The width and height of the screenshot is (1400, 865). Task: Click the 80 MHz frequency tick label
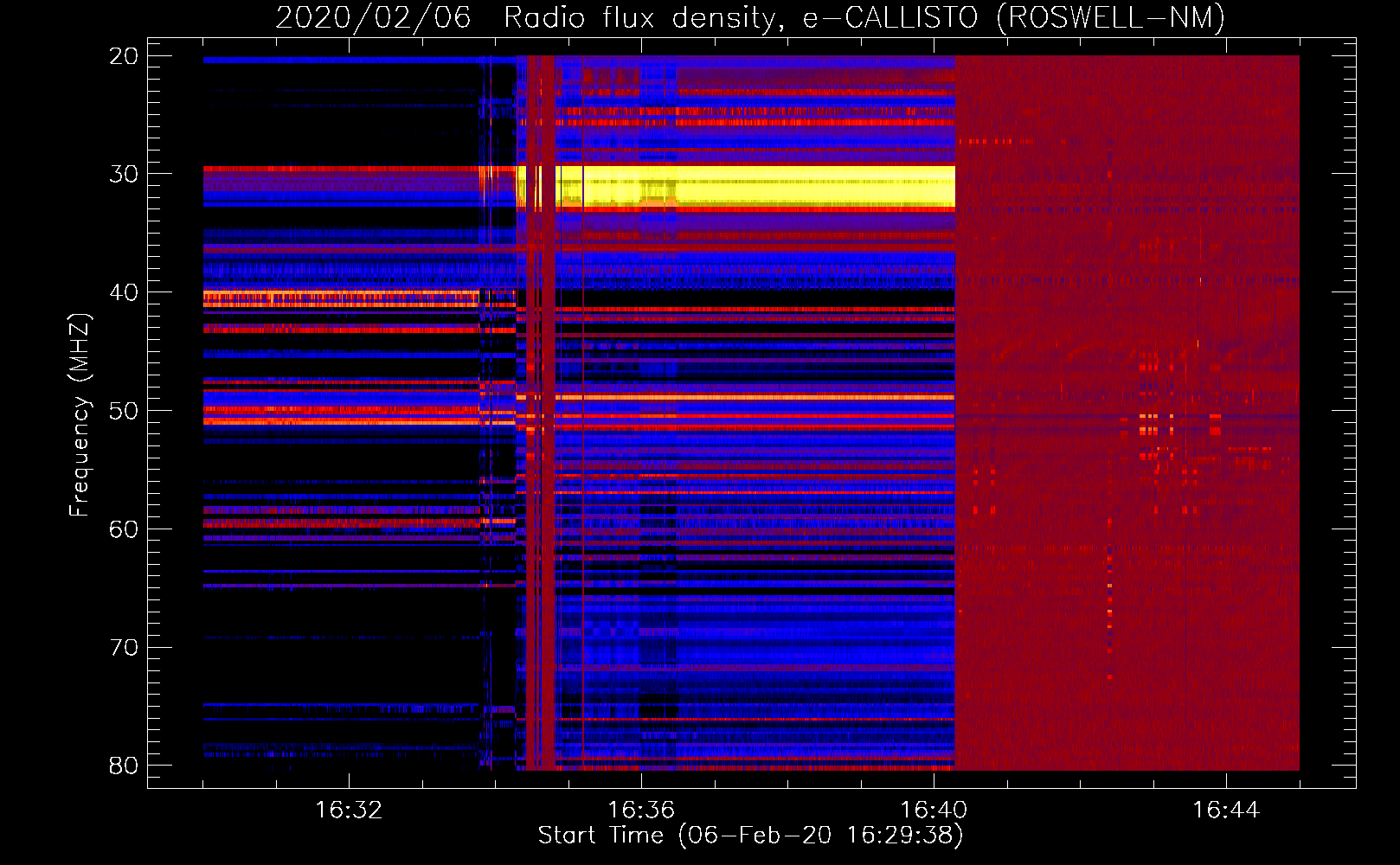tap(124, 766)
